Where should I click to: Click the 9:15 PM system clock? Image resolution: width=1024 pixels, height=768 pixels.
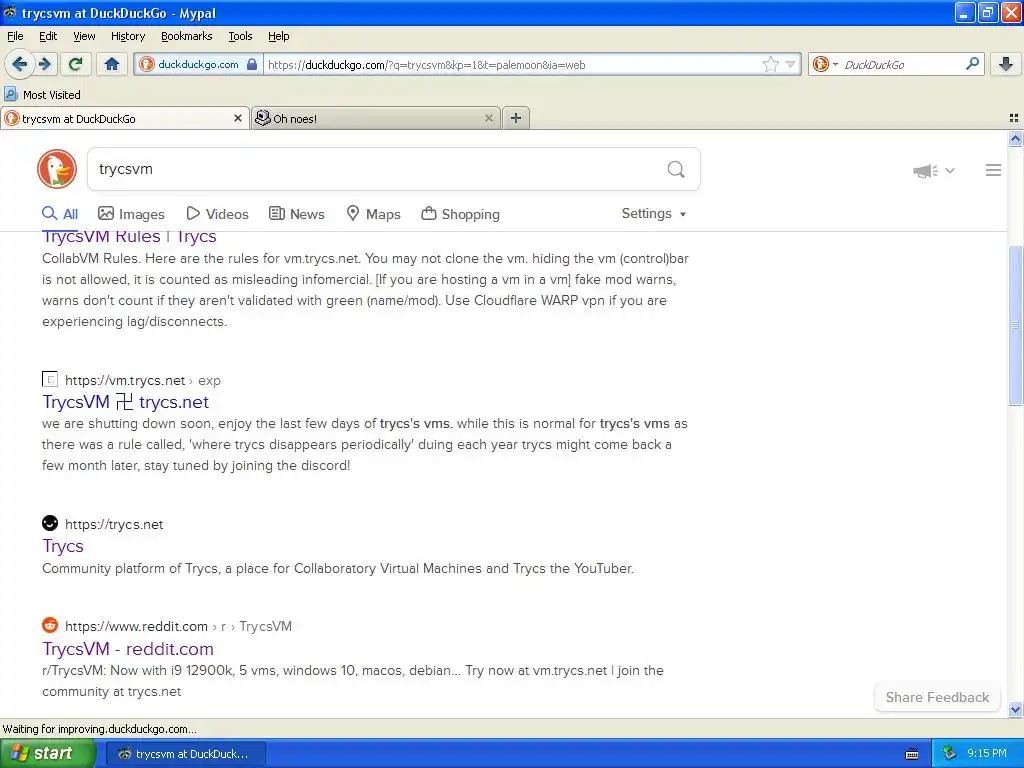[987, 754]
